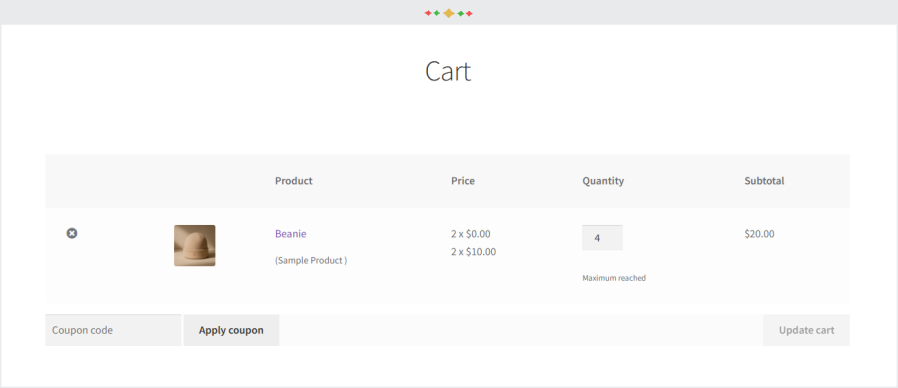Apply the coupon code
898x388 pixels.
[x=231, y=330]
